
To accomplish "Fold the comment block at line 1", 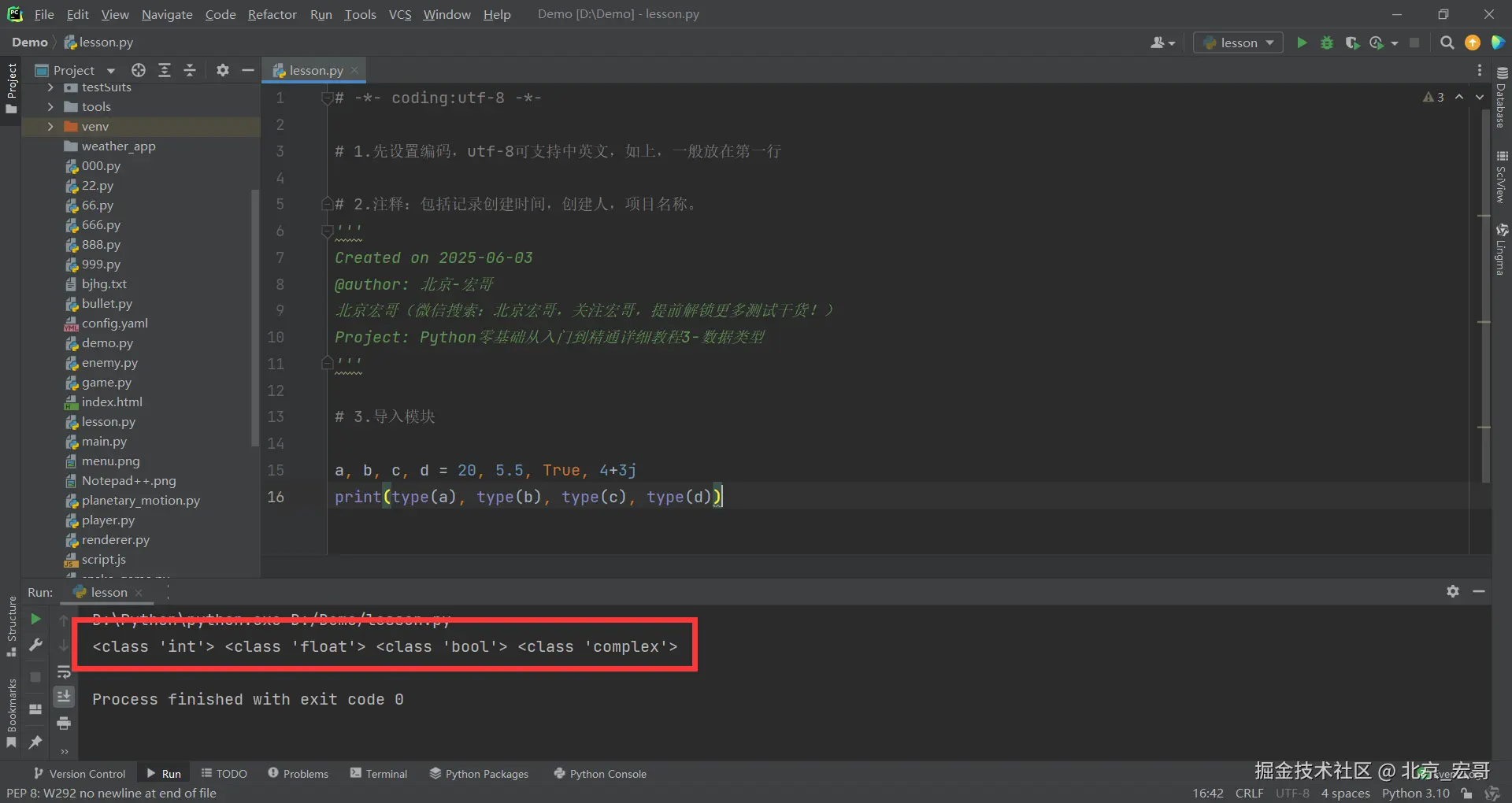I will click(x=328, y=98).
